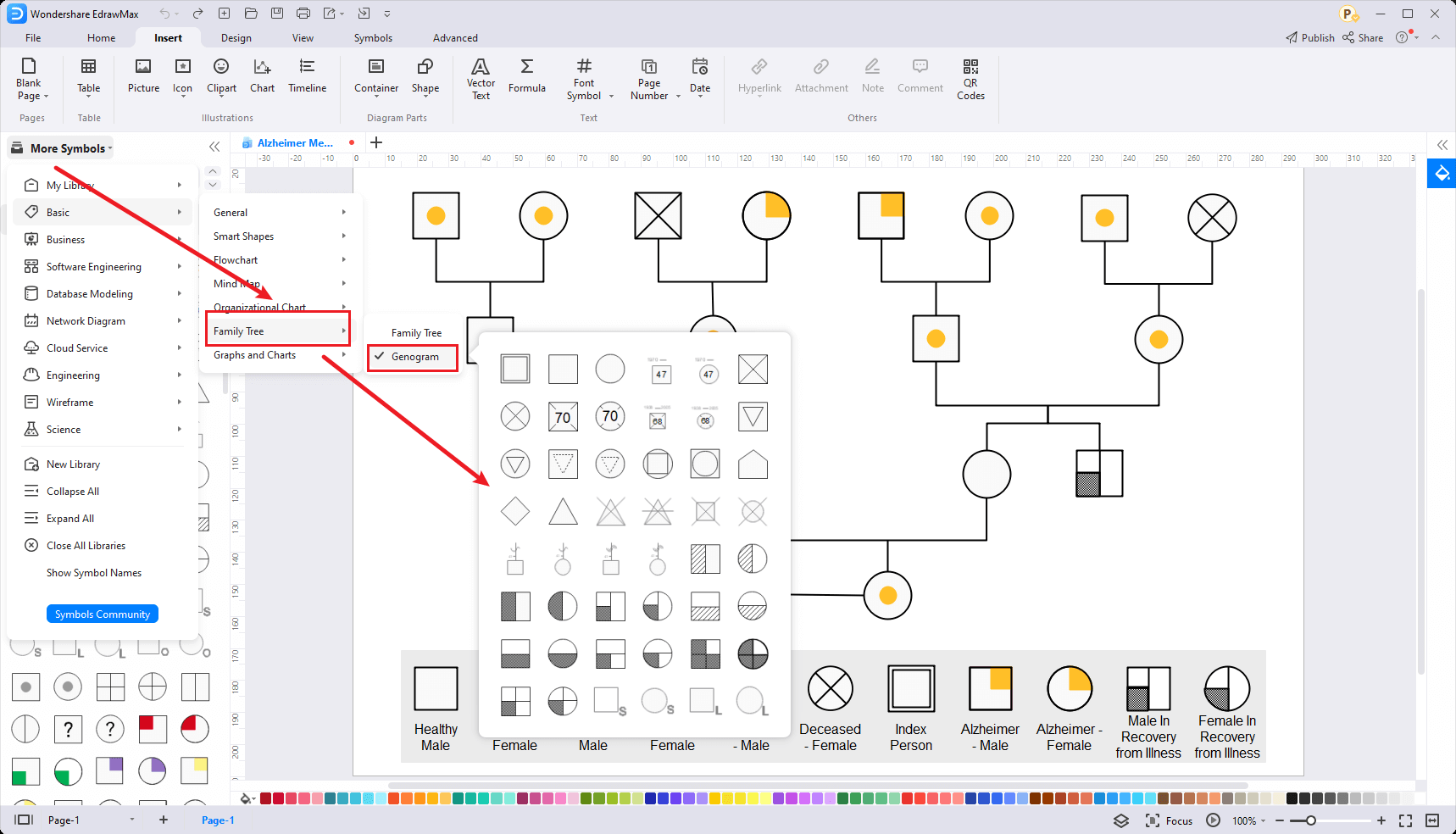This screenshot has height=834, width=1456.
Task: Insert a Vector Text element
Action: tap(481, 77)
